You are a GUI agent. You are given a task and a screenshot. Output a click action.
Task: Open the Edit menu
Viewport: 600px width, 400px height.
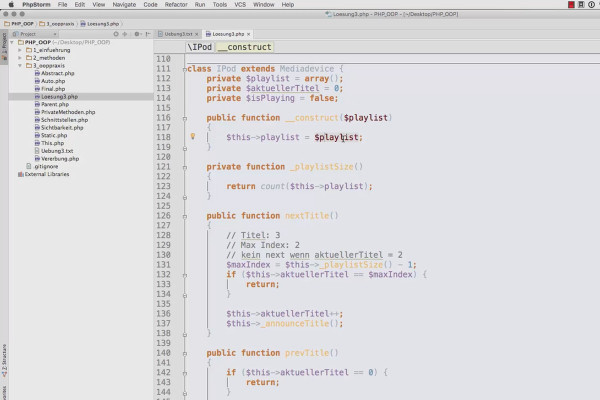point(80,5)
